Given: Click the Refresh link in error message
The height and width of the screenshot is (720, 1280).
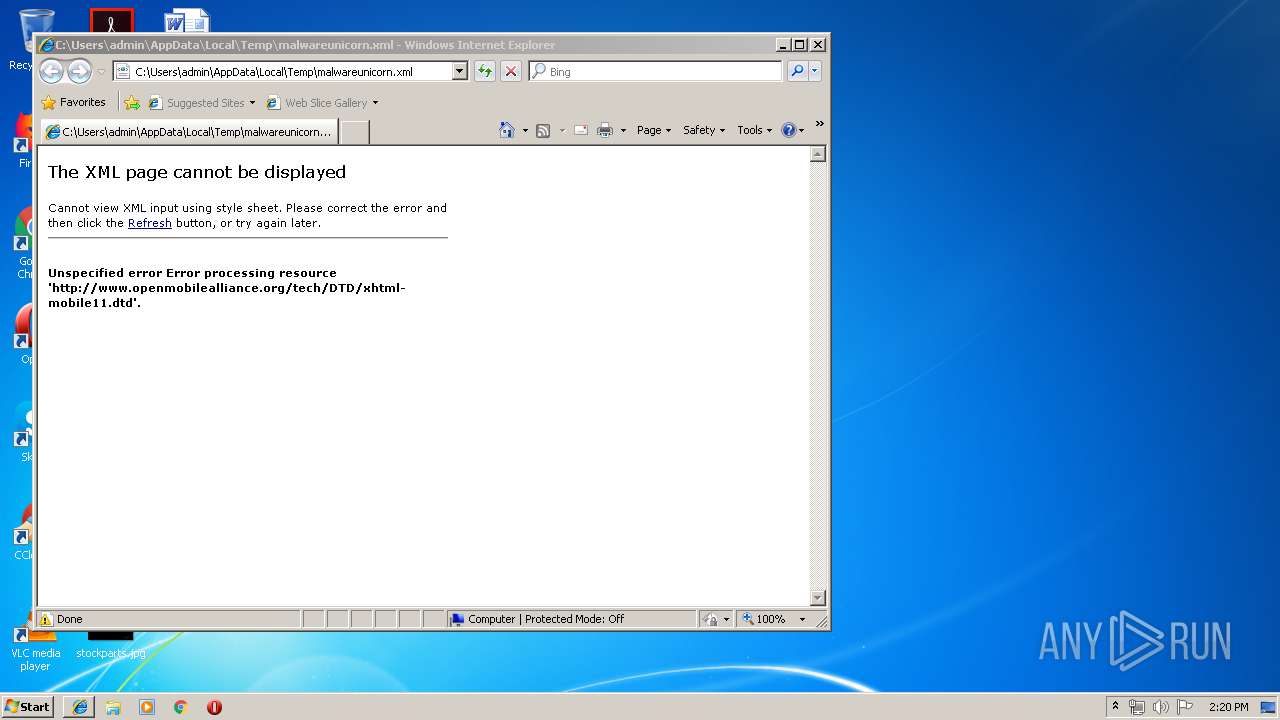Looking at the screenshot, I should point(150,223).
